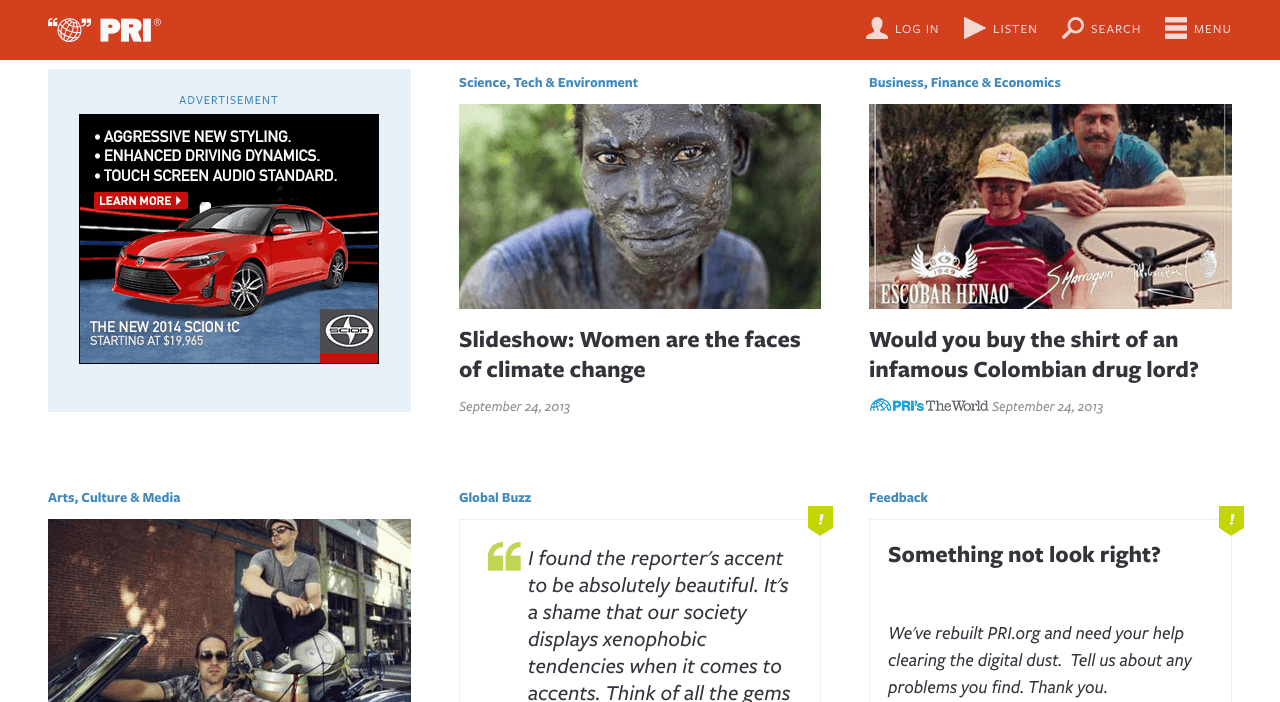Viewport: 1280px width, 702px height.
Task: Click the Log In person icon
Action: (x=877, y=28)
